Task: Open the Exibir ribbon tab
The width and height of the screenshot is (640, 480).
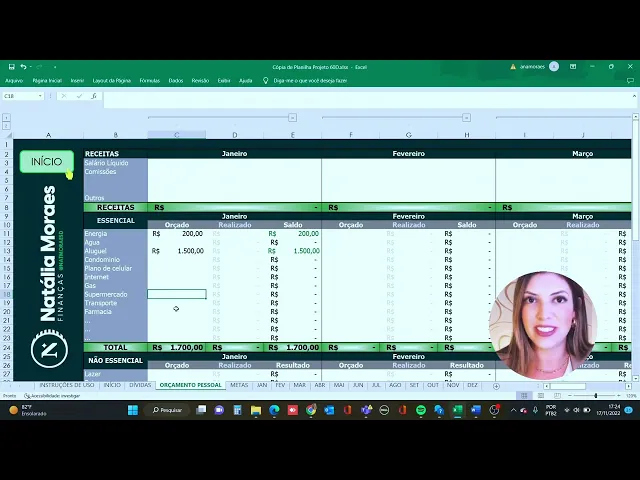Action: coord(224,81)
